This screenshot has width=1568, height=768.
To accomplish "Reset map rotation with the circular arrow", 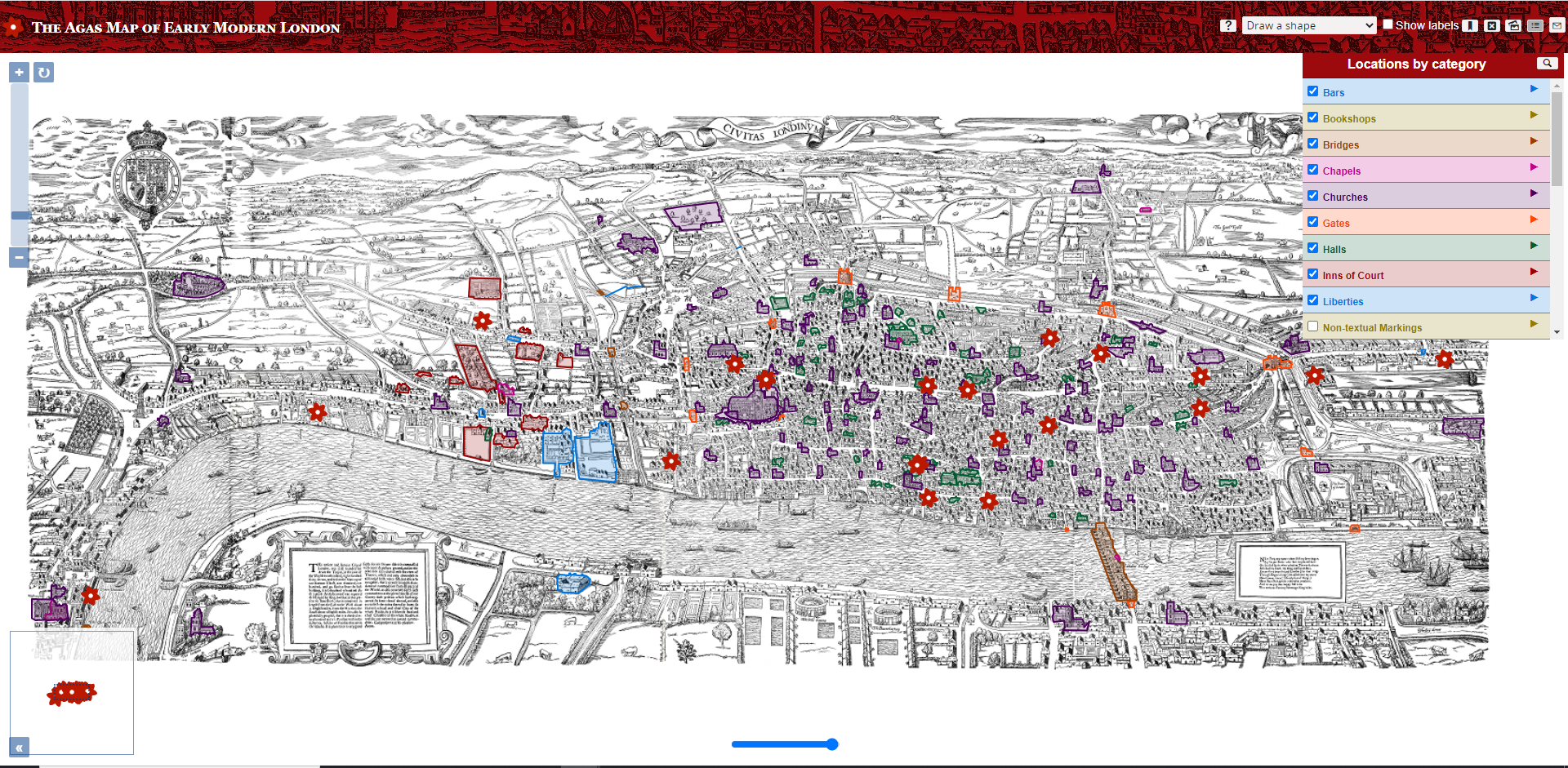I will point(43,72).
